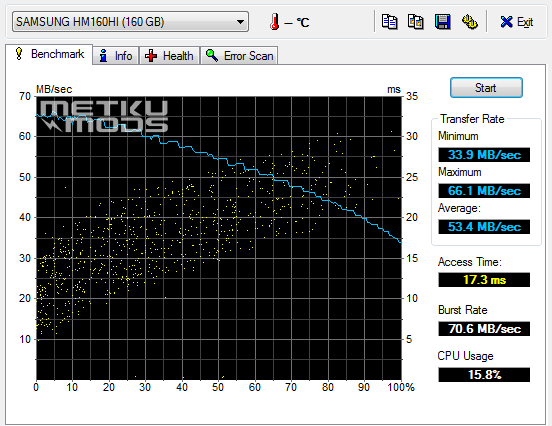
Task: Click the copy screenshot to clipboard icon
Action: pyautogui.click(x=416, y=22)
